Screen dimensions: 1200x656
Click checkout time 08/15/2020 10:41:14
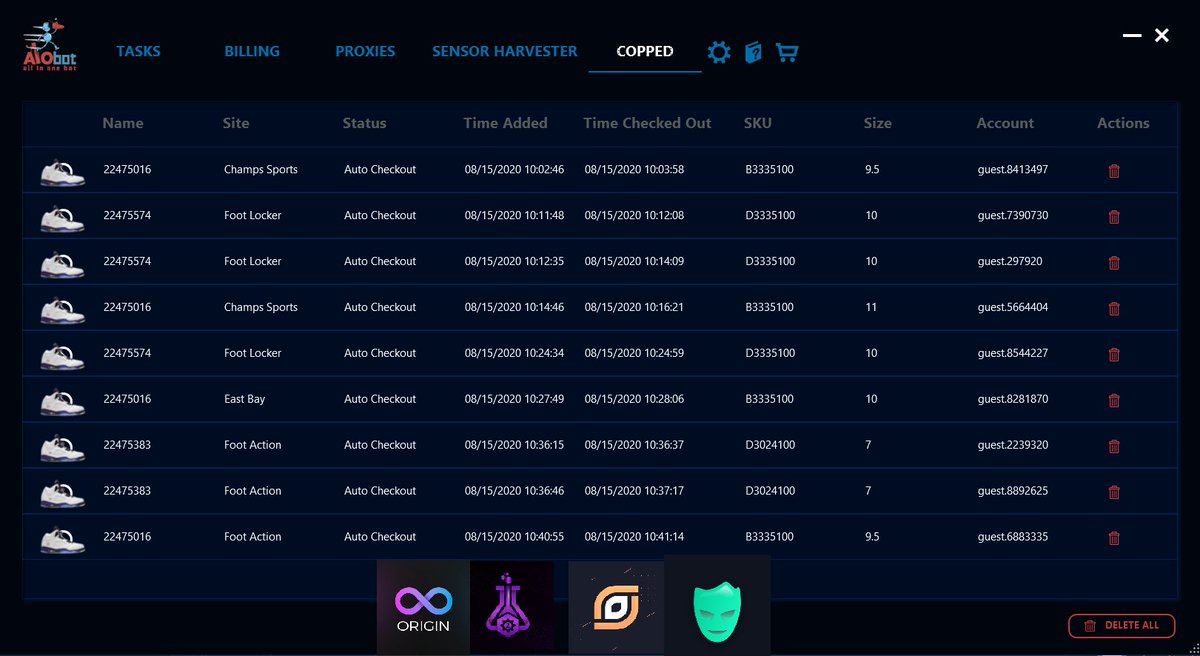(x=634, y=537)
